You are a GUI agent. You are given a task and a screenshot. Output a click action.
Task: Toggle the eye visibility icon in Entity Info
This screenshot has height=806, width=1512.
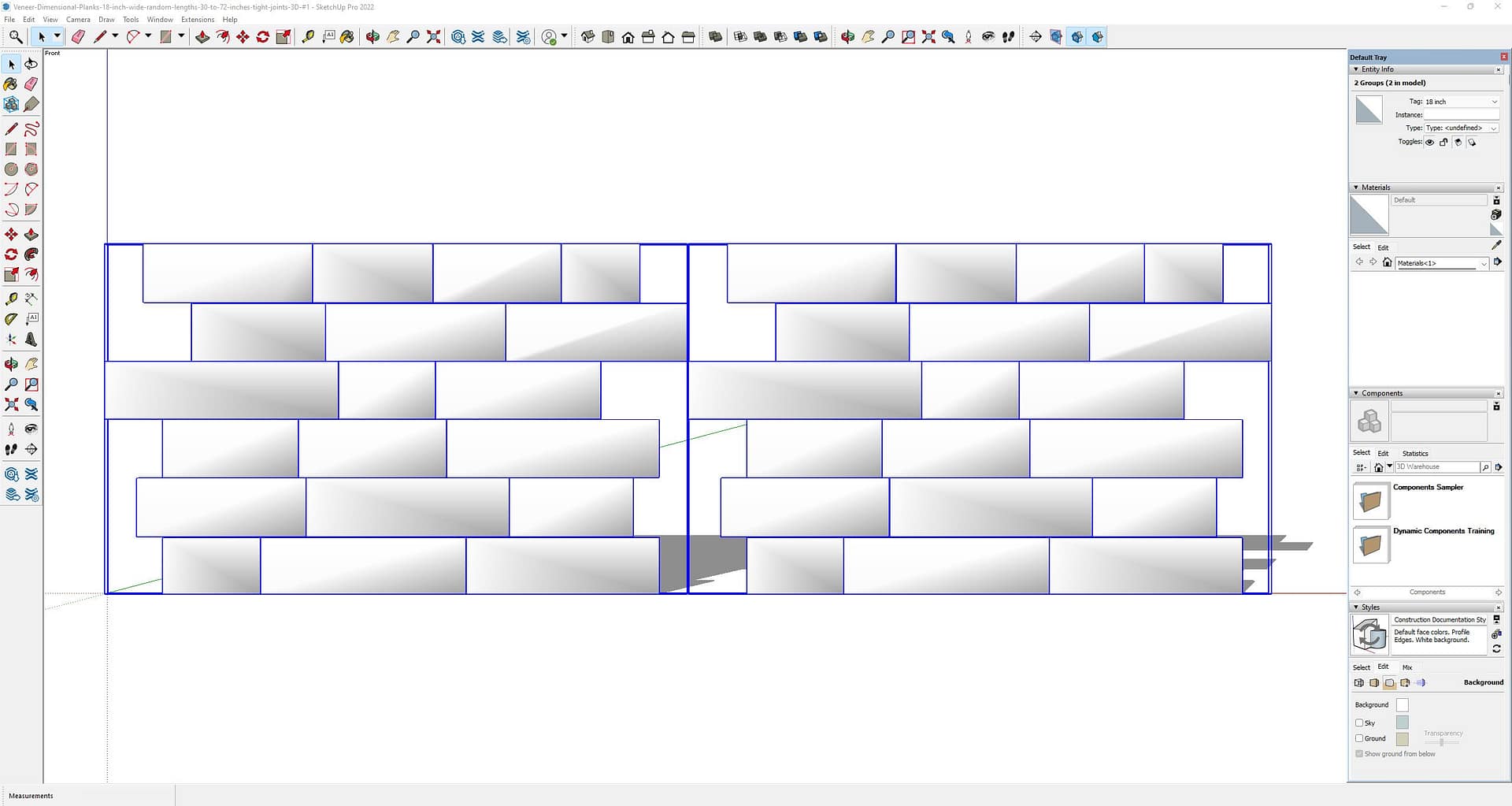(1429, 143)
